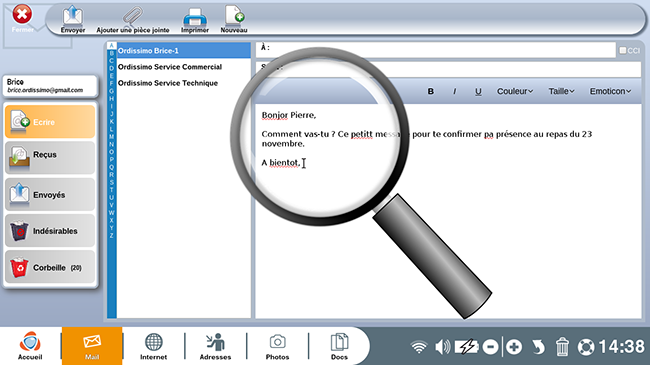Screen dimensions: 650x365
Task: Open the Emoticon dropdown
Action: pyautogui.click(x=610, y=91)
